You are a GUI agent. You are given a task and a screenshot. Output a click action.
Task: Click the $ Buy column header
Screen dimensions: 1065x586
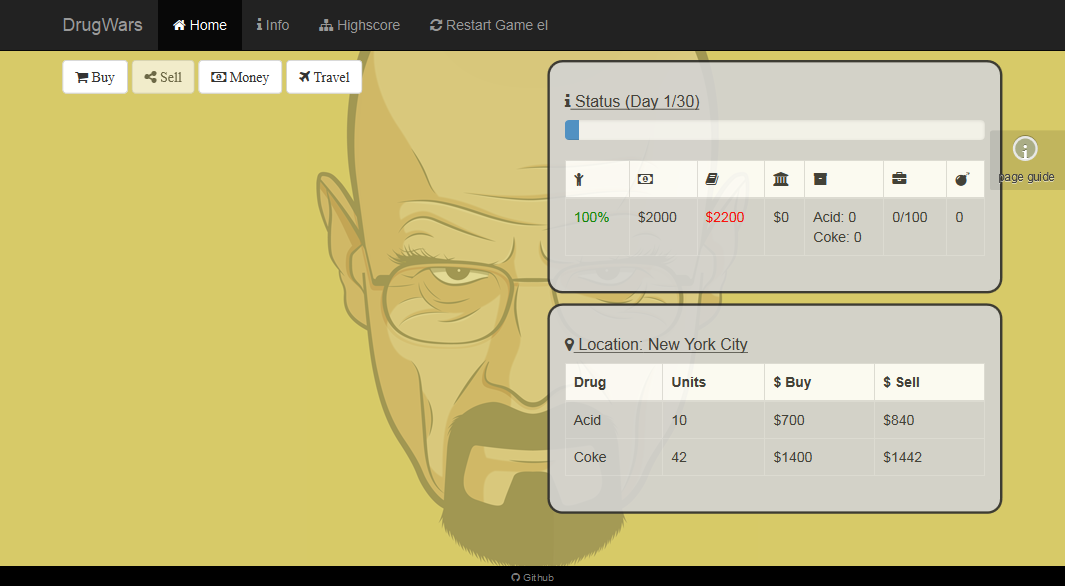[x=820, y=382]
